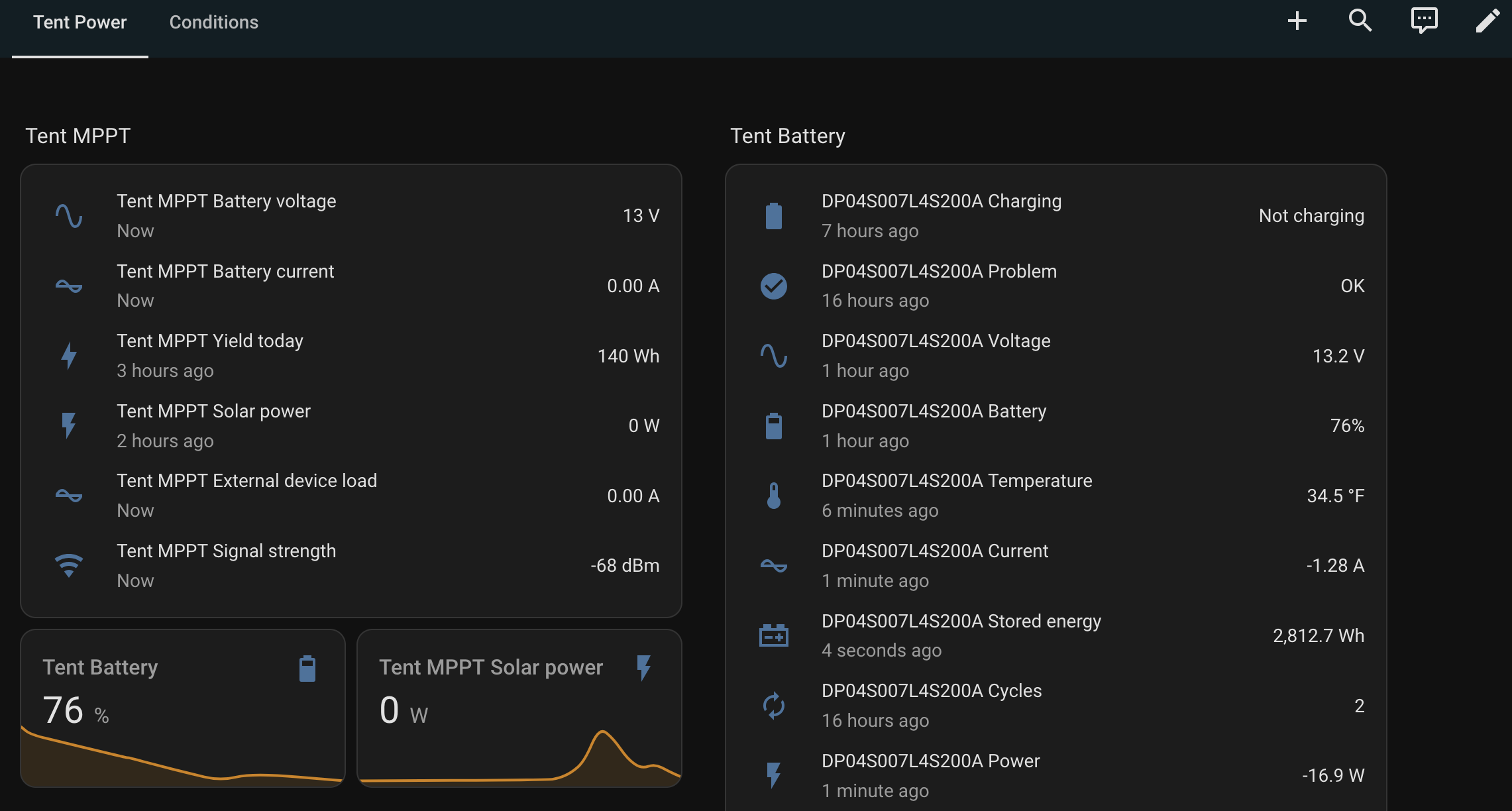Click the sine wave icon for DP04S007L4S200A Voltage
Viewport: 1512px width, 811px height.
[x=774, y=356]
